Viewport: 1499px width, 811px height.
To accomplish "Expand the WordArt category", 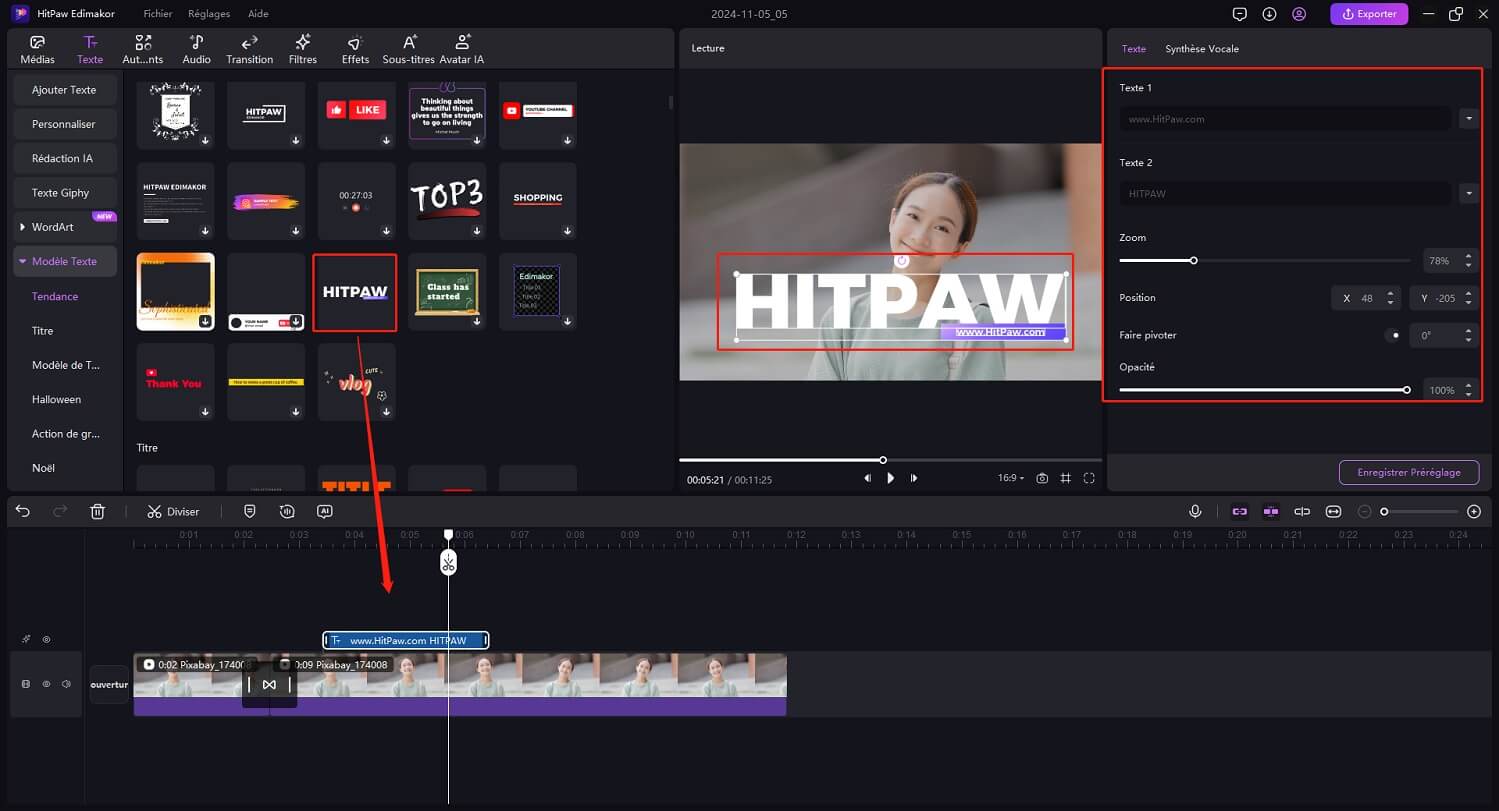I will click(23, 227).
